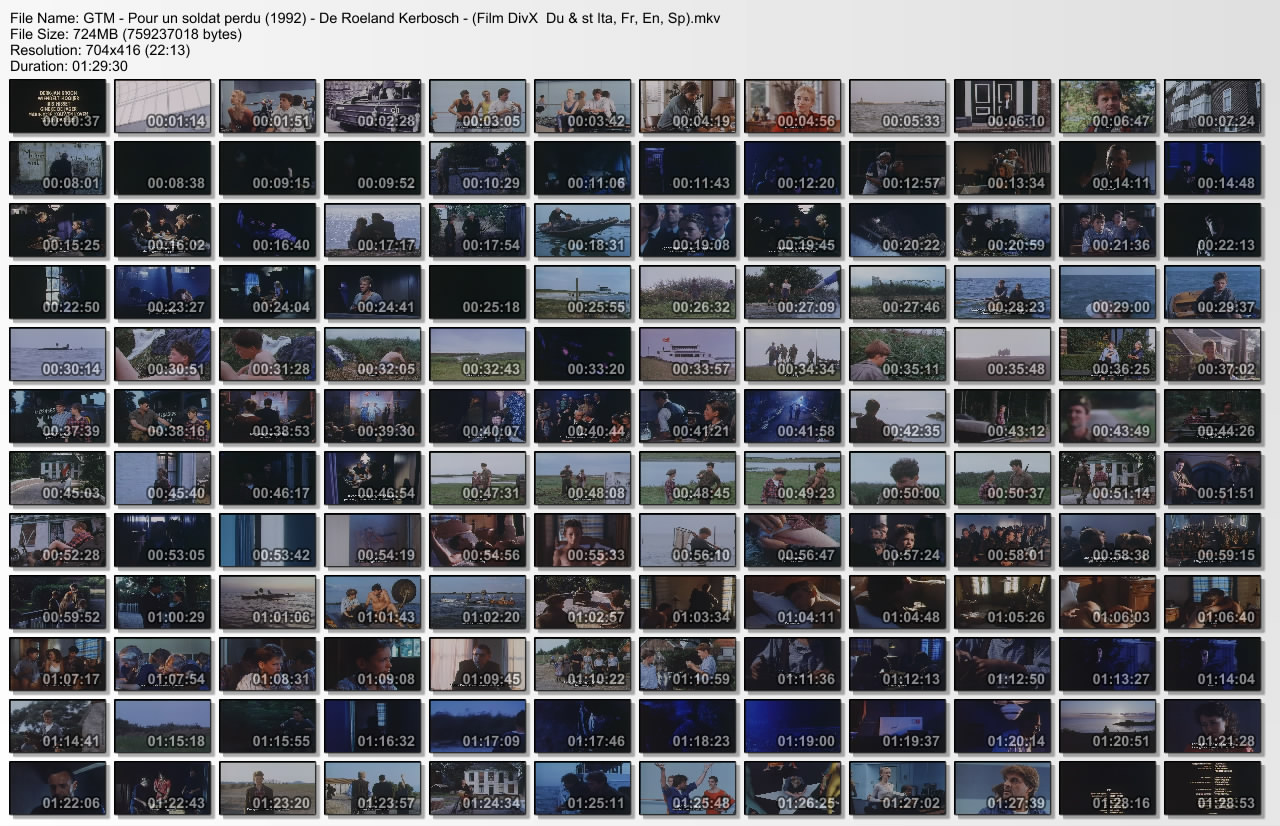1280x826 pixels.
Task: Open the frame at 01:24:34
Action: coord(477,788)
